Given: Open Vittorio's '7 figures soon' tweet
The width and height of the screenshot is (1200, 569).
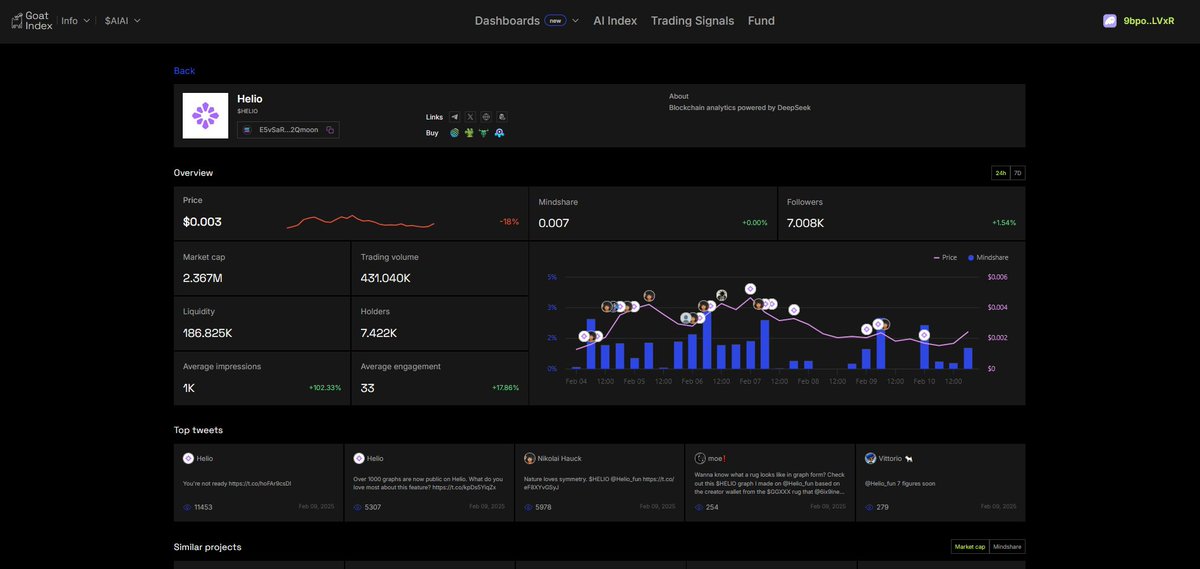Looking at the screenshot, I should 941,483.
